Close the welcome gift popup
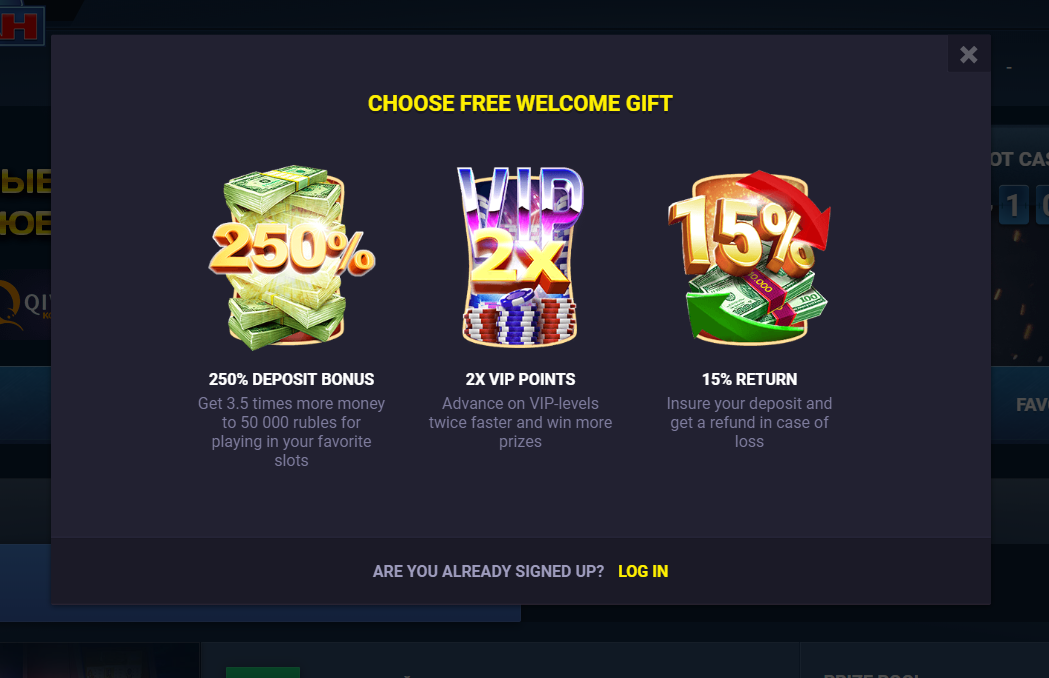The width and height of the screenshot is (1049, 678). (969, 54)
